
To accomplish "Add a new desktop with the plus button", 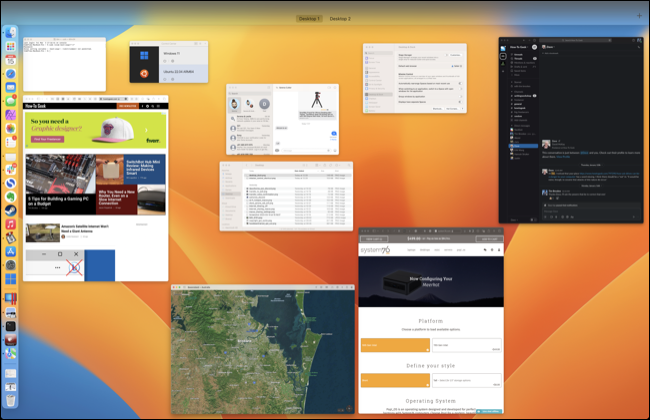I will tap(639, 16).
